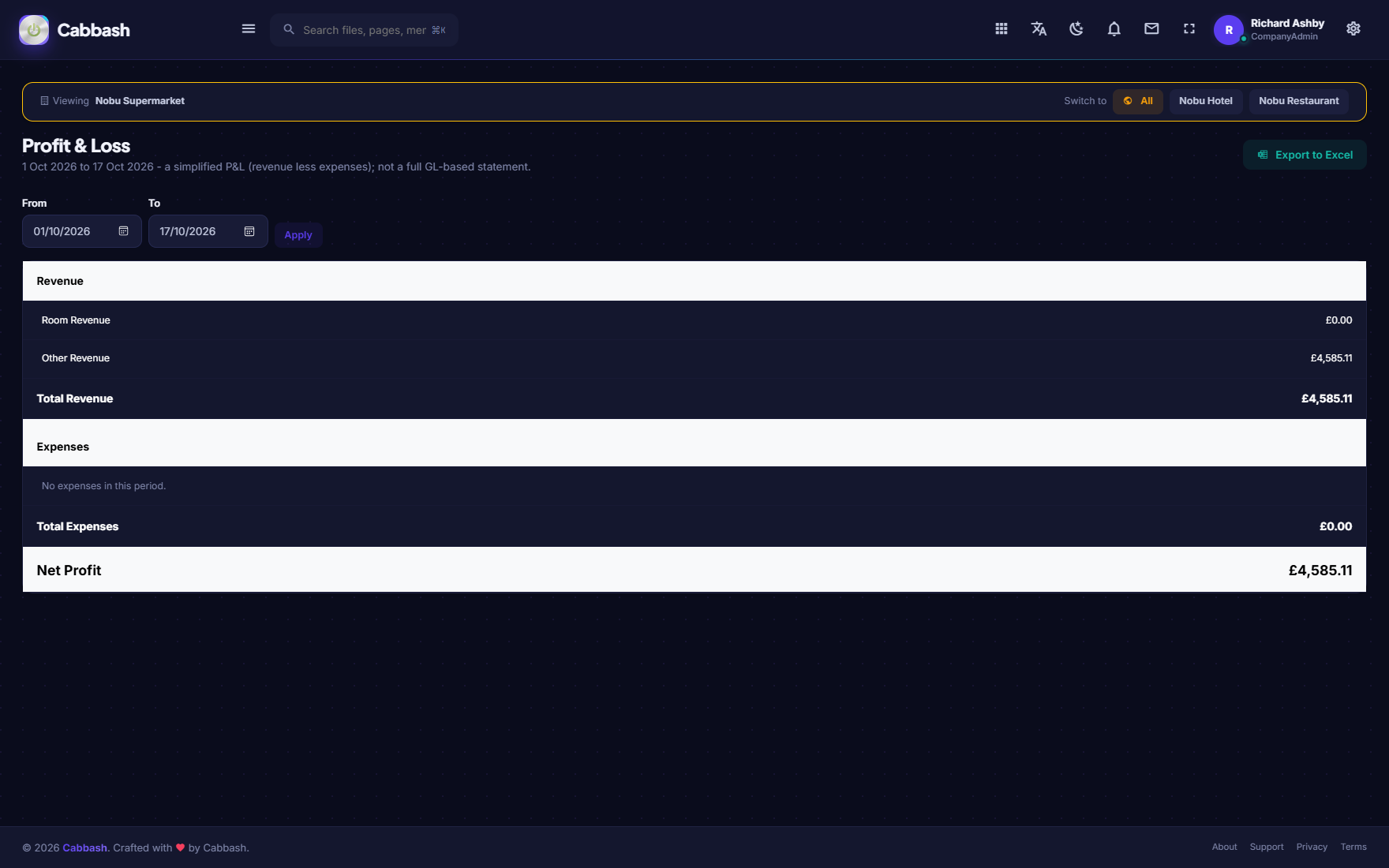Click 'No expenses in this period.' text

click(103, 486)
